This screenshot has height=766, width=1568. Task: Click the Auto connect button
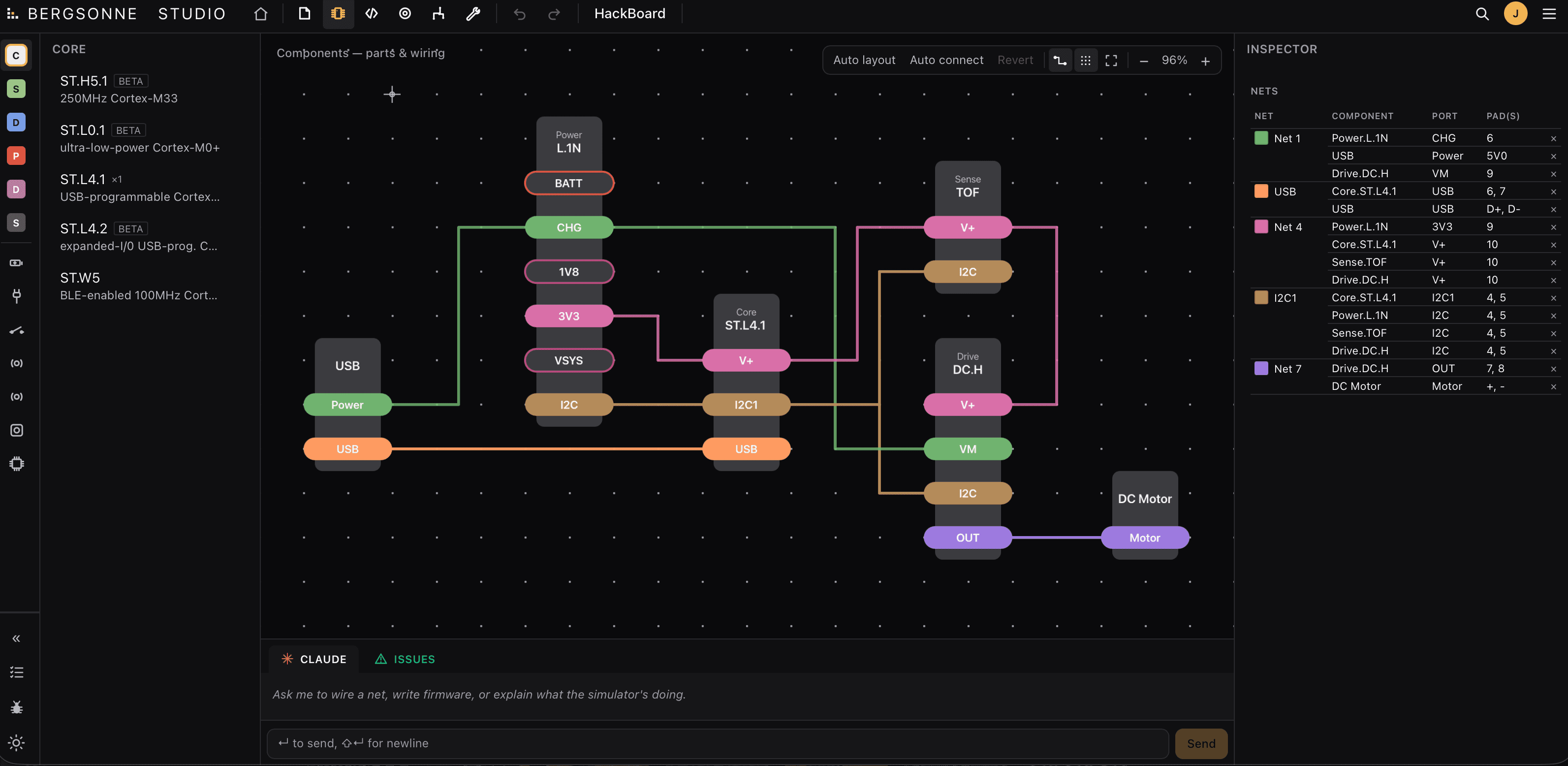946,60
